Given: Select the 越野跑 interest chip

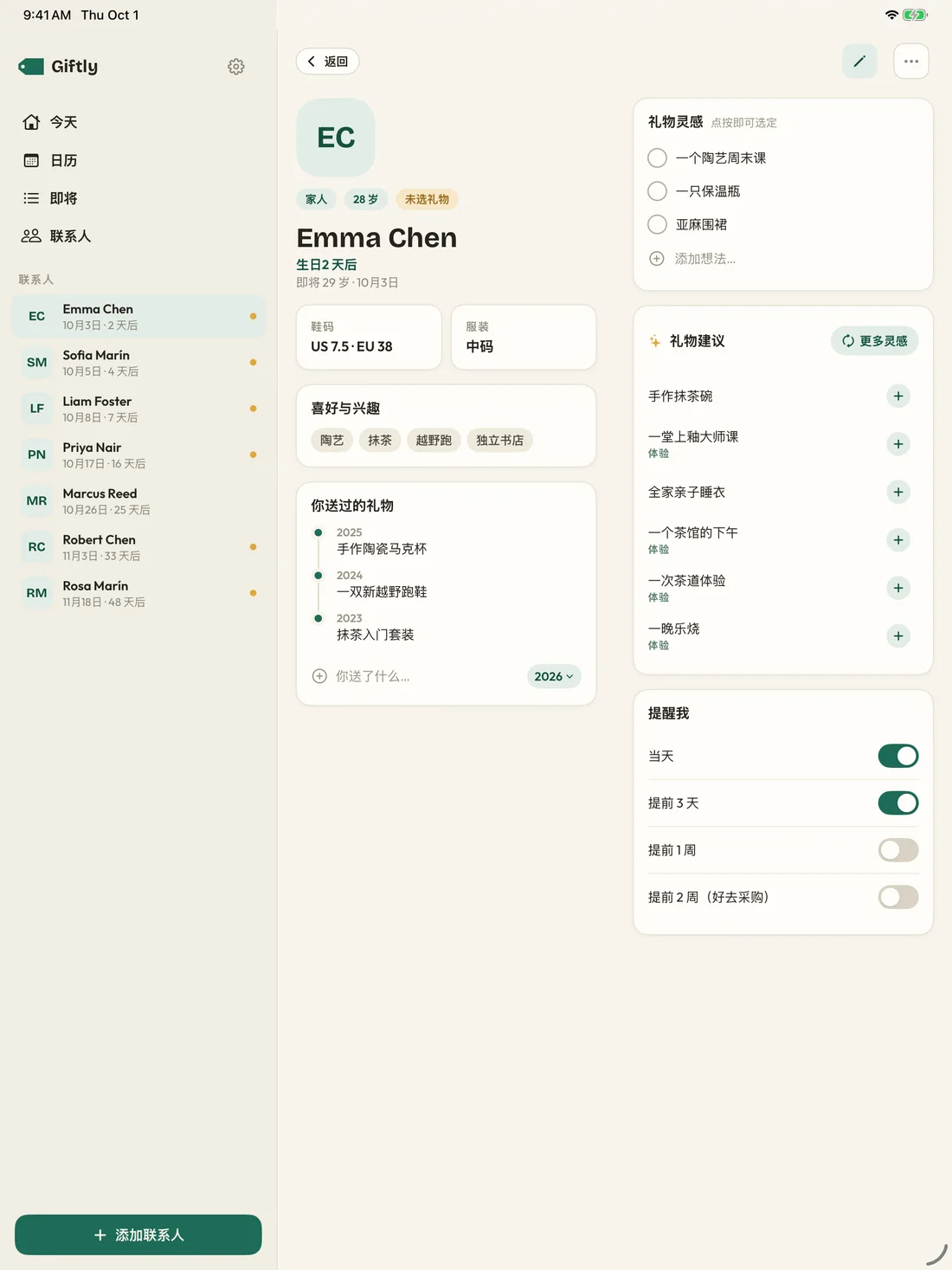Looking at the screenshot, I should pyautogui.click(x=434, y=441).
